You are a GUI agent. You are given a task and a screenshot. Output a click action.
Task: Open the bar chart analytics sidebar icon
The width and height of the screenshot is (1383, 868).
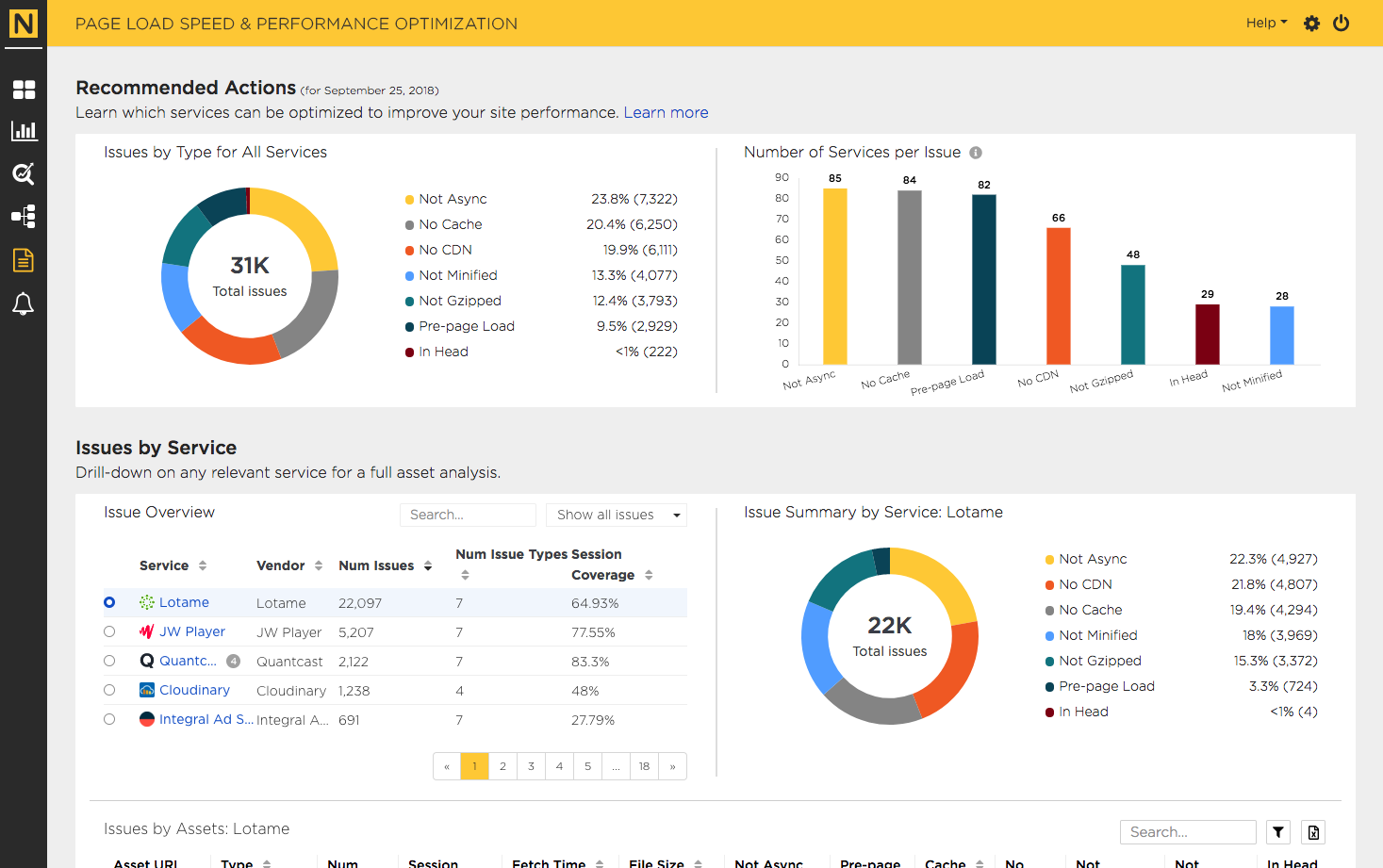click(24, 131)
